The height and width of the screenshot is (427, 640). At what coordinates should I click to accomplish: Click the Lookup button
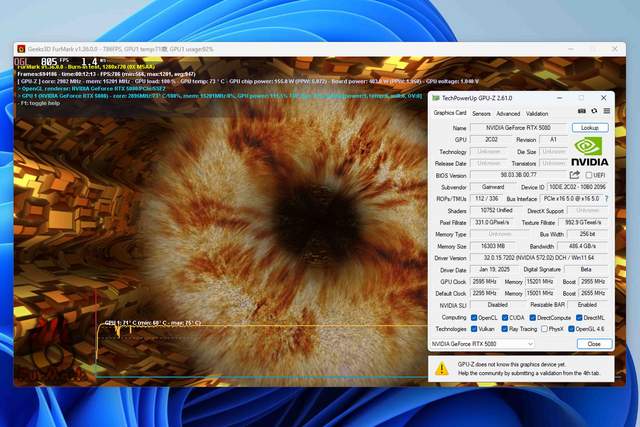pyautogui.click(x=590, y=128)
